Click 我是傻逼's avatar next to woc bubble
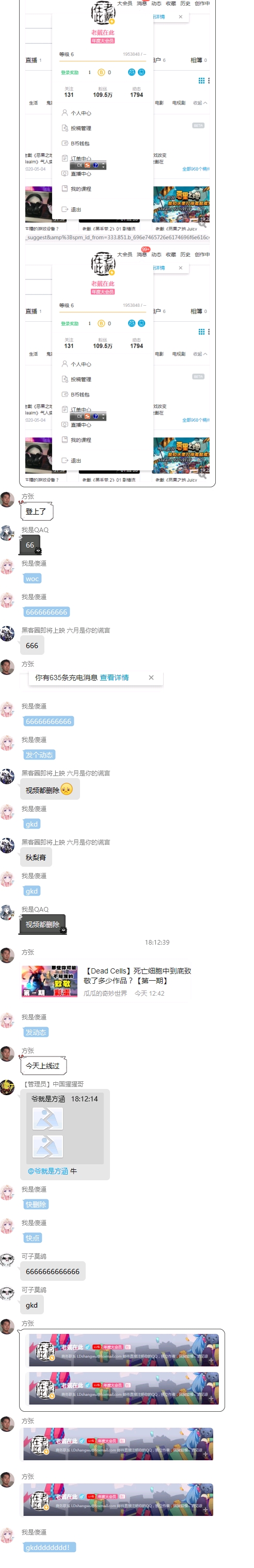Screen dimensions: 254x1568 click(x=7, y=567)
